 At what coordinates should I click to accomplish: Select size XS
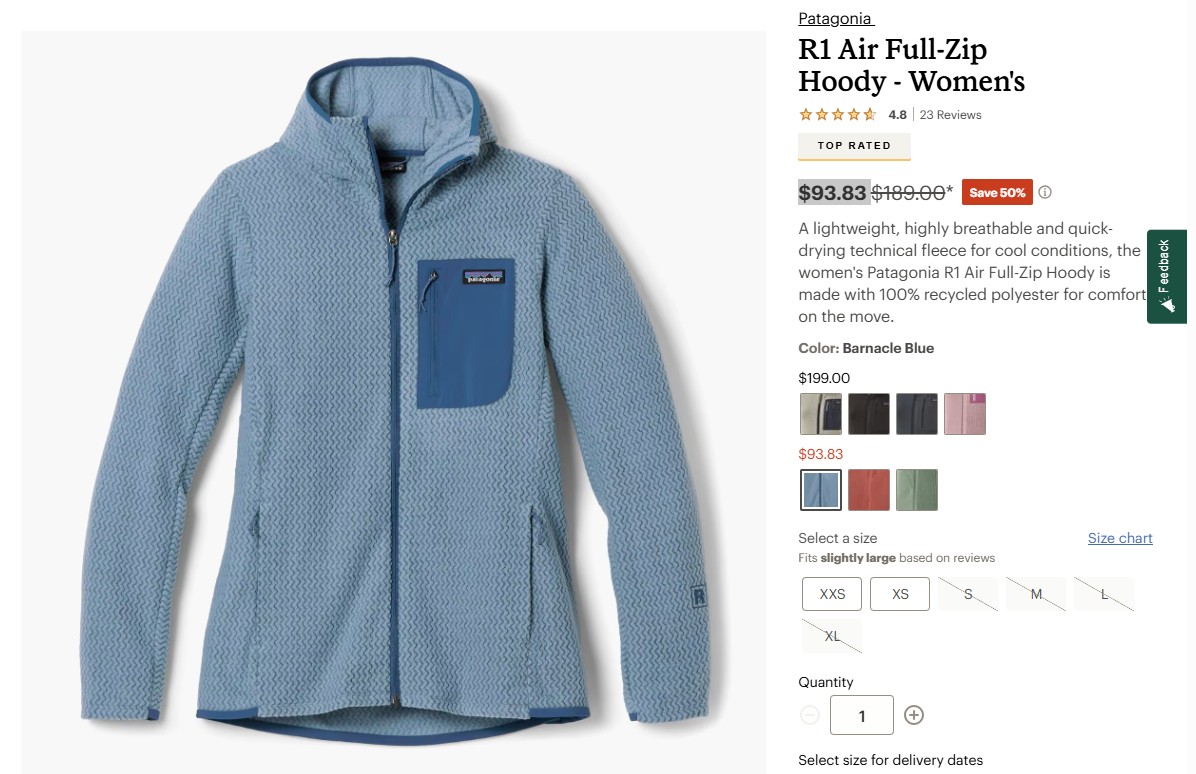(x=900, y=594)
